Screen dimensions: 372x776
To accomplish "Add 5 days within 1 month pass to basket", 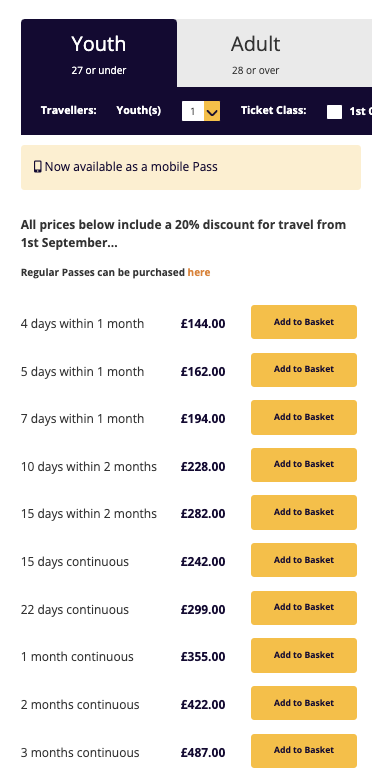I will click(x=304, y=370).
